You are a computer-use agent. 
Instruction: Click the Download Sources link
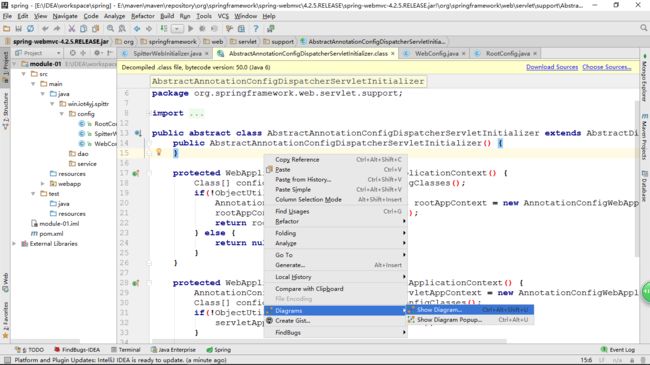pos(552,67)
